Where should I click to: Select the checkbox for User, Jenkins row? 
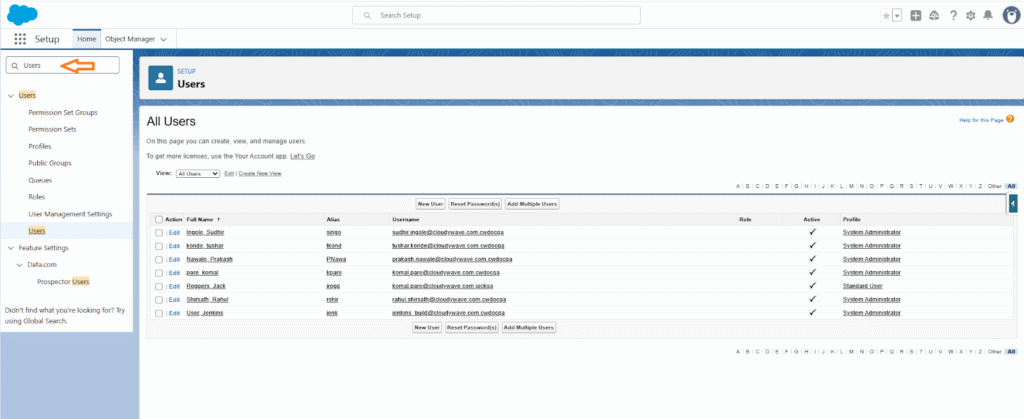tap(158, 313)
